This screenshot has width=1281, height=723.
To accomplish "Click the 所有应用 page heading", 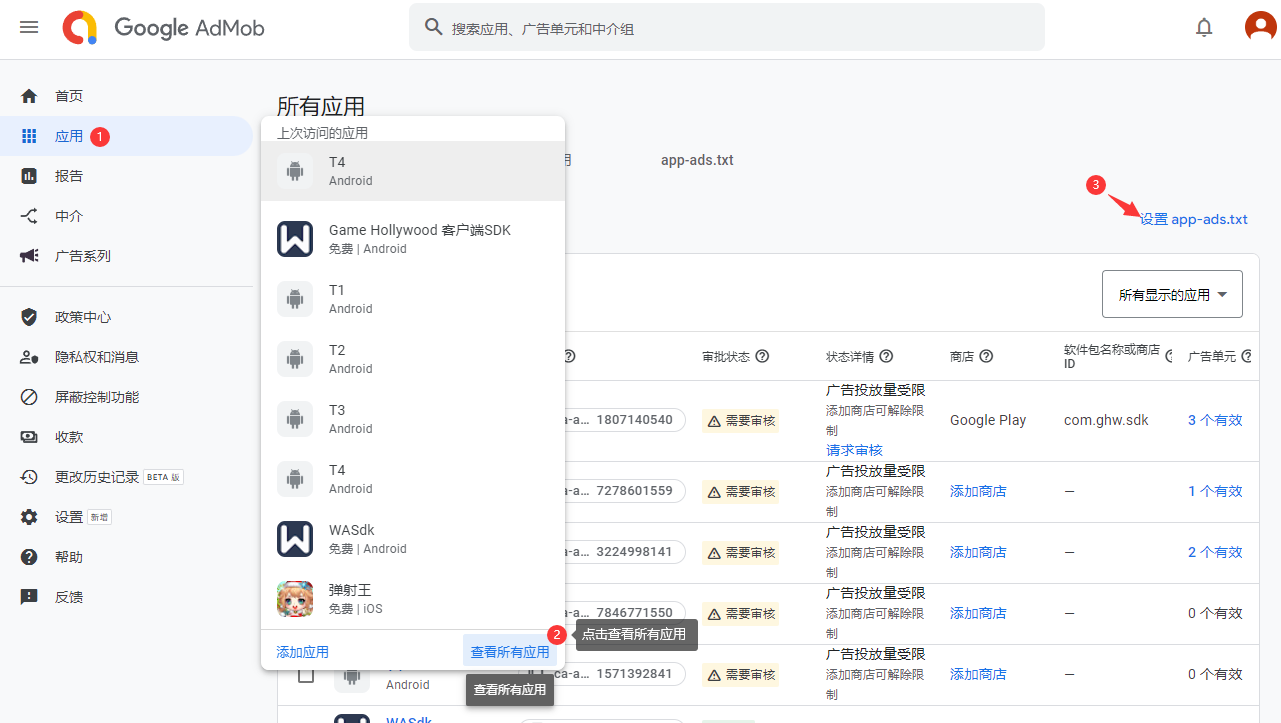I will coord(321,106).
